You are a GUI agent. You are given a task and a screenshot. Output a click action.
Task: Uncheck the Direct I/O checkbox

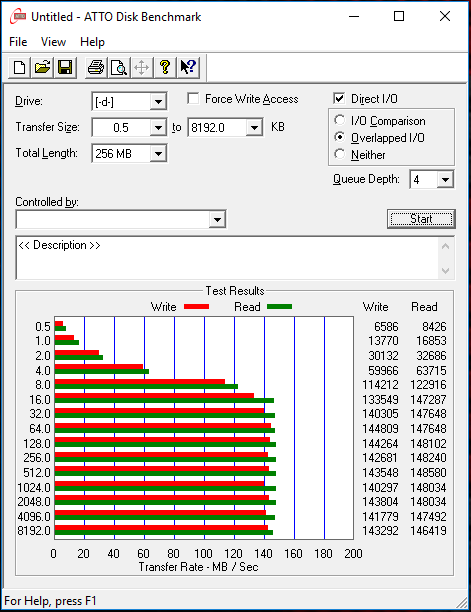pos(339,98)
